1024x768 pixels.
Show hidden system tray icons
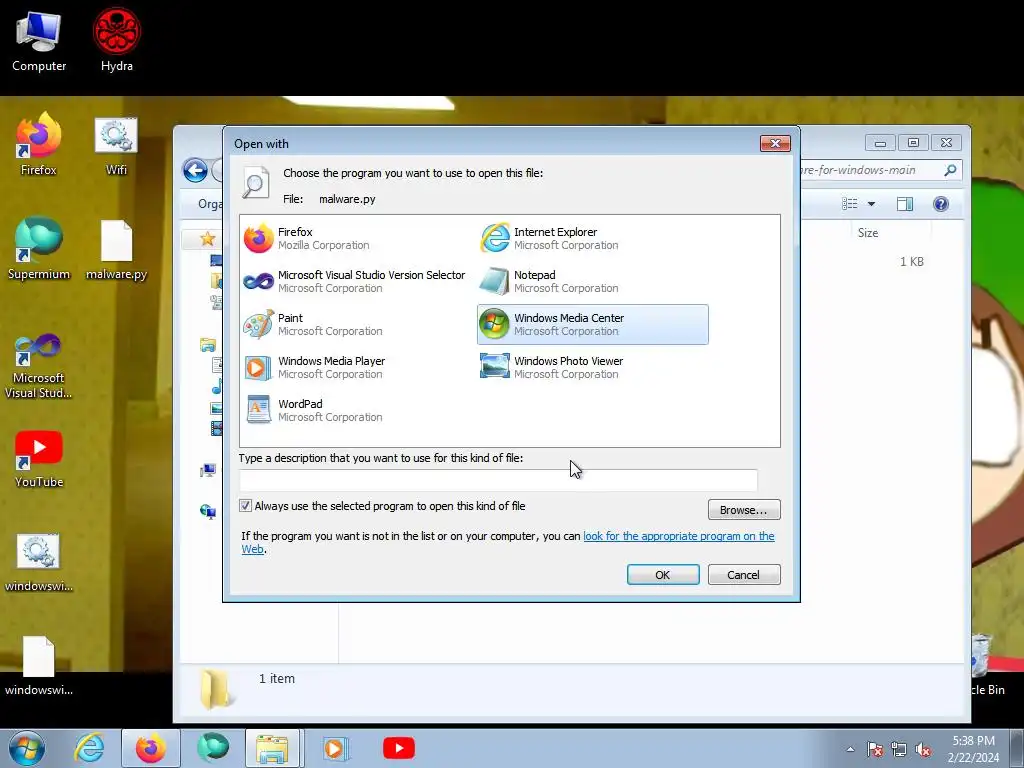point(850,749)
